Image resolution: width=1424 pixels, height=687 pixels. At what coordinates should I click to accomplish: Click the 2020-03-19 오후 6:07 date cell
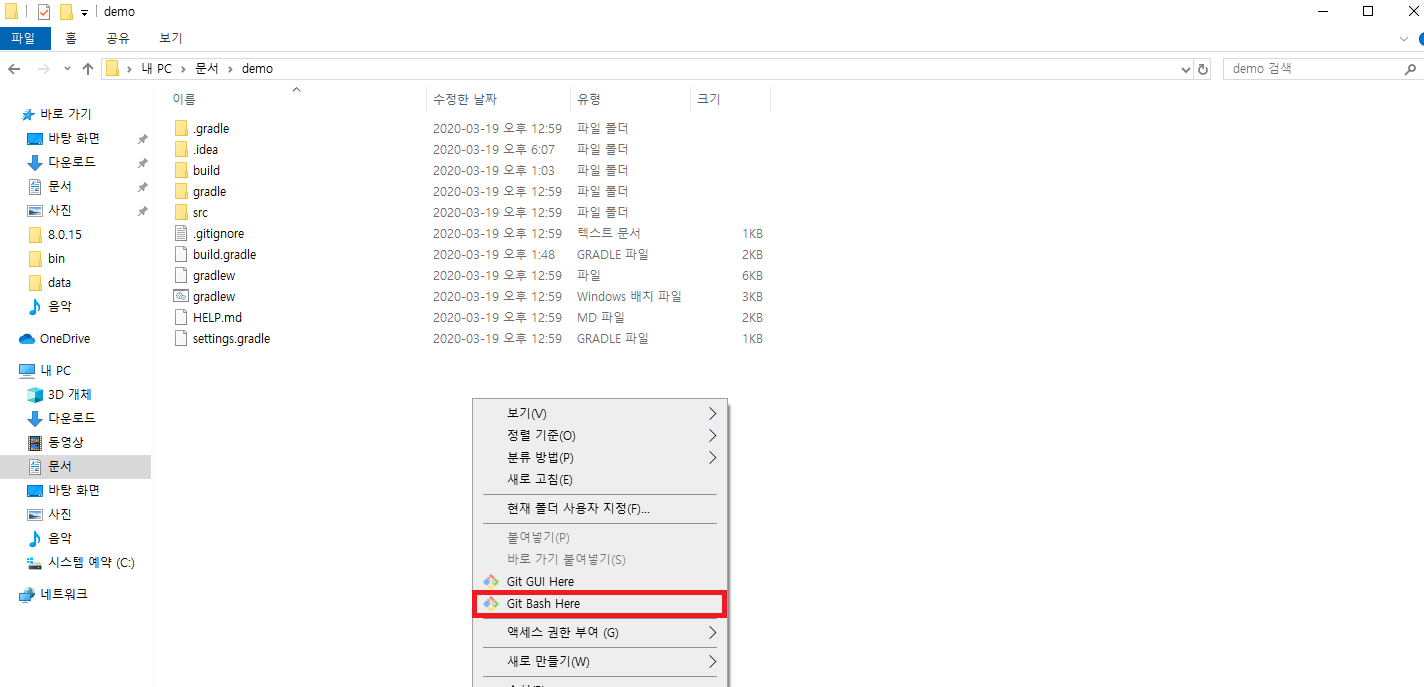click(x=493, y=149)
